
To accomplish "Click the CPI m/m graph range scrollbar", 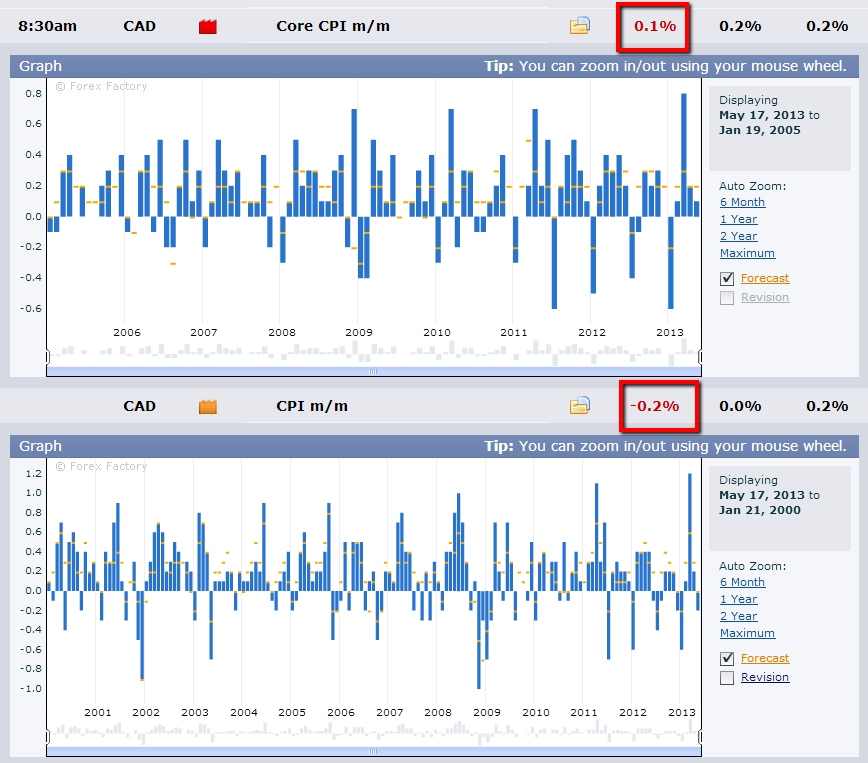I will (374, 751).
